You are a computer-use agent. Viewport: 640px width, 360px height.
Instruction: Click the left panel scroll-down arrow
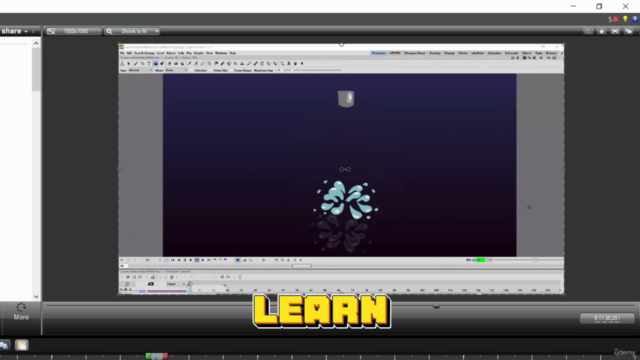pos(36,297)
